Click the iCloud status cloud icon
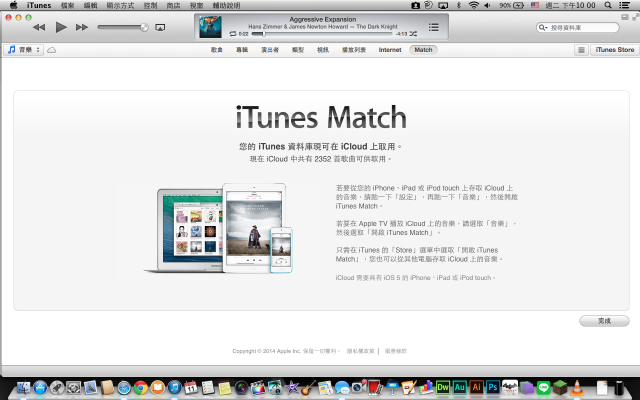Image resolution: width=640 pixels, height=400 pixels. click(51, 50)
